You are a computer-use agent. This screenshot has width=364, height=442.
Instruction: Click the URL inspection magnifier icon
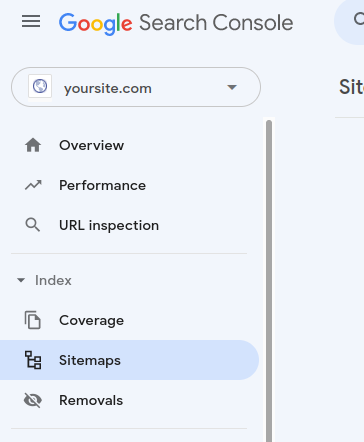33,225
